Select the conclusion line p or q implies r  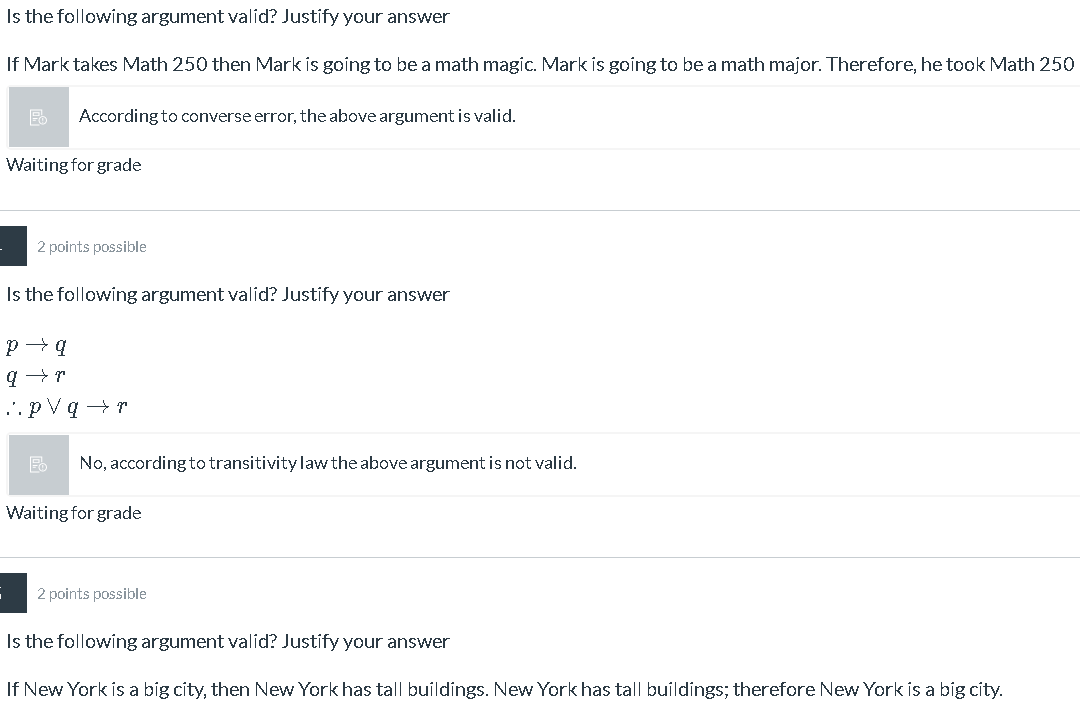(x=66, y=406)
